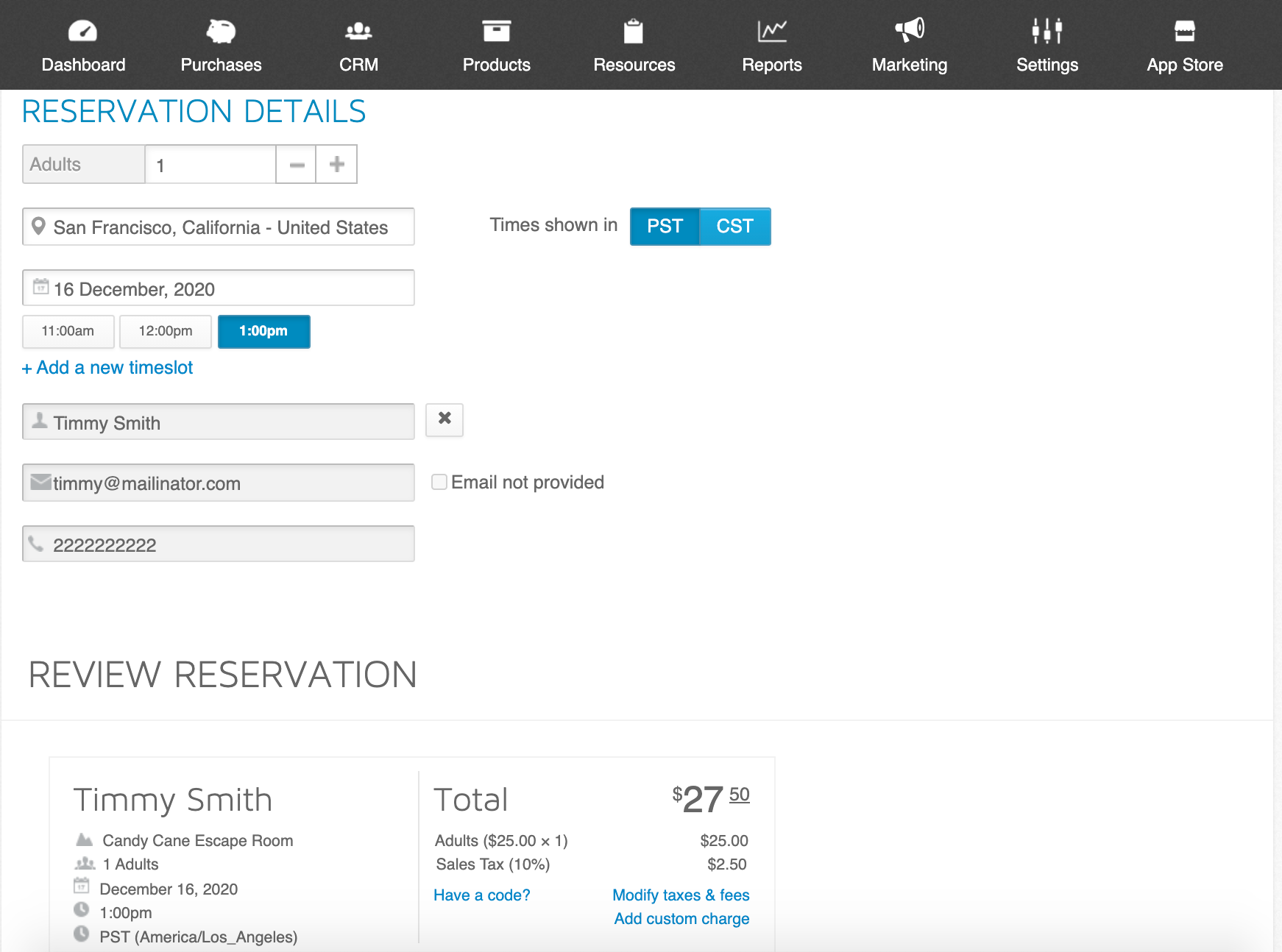Open the 16 December, 2020 date picker
This screenshot has height=952, width=1282.
(x=219, y=288)
